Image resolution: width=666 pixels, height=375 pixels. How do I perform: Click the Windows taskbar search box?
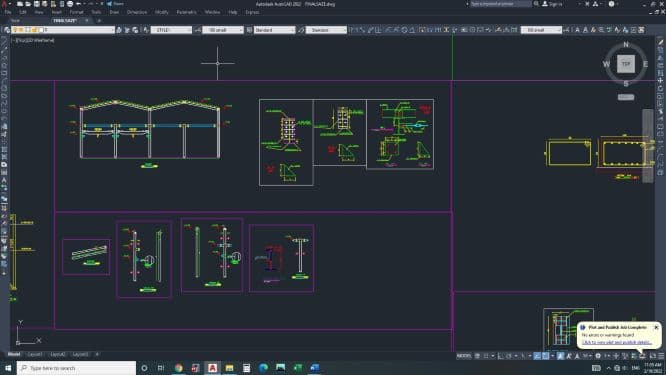pyautogui.click(x=76, y=368)
